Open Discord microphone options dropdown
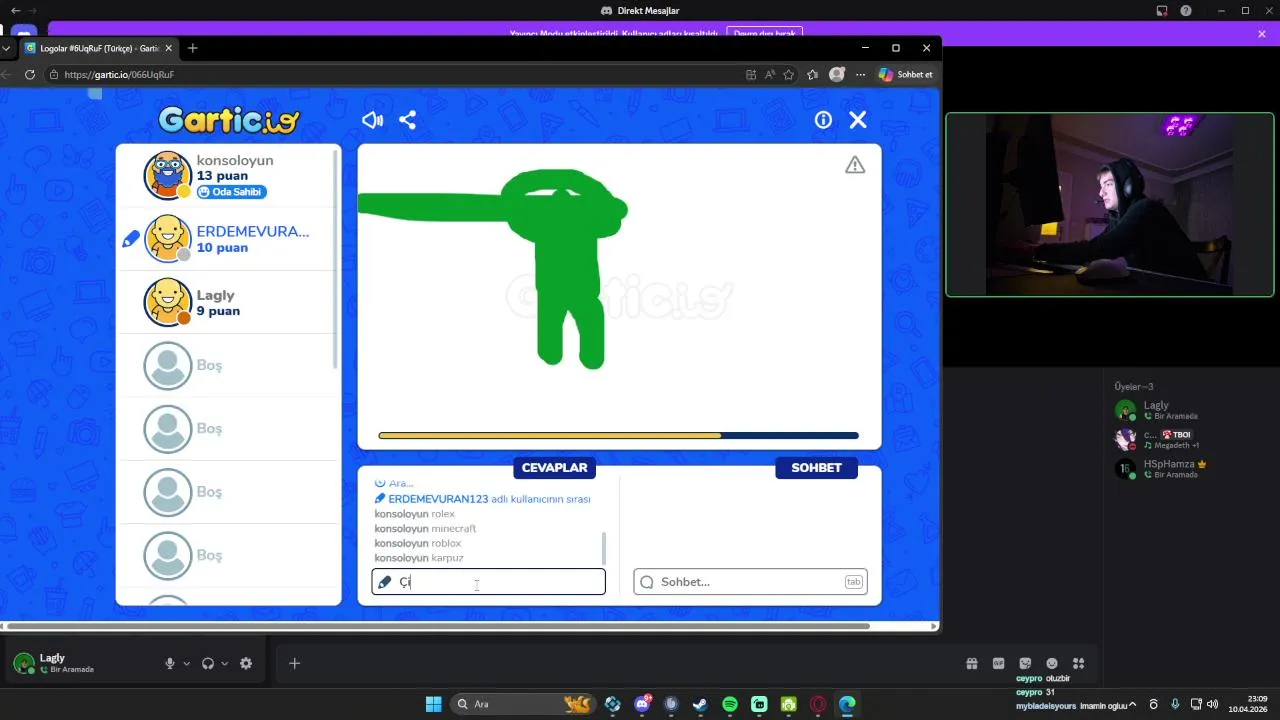Image resolution: width=1280 pixels, height=720 pixels. coord(187,663)
